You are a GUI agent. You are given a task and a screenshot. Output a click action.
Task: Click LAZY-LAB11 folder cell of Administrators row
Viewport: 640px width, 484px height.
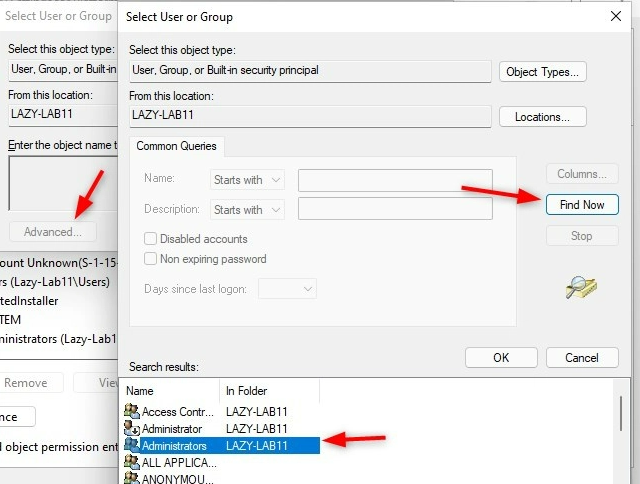point(257,446)
